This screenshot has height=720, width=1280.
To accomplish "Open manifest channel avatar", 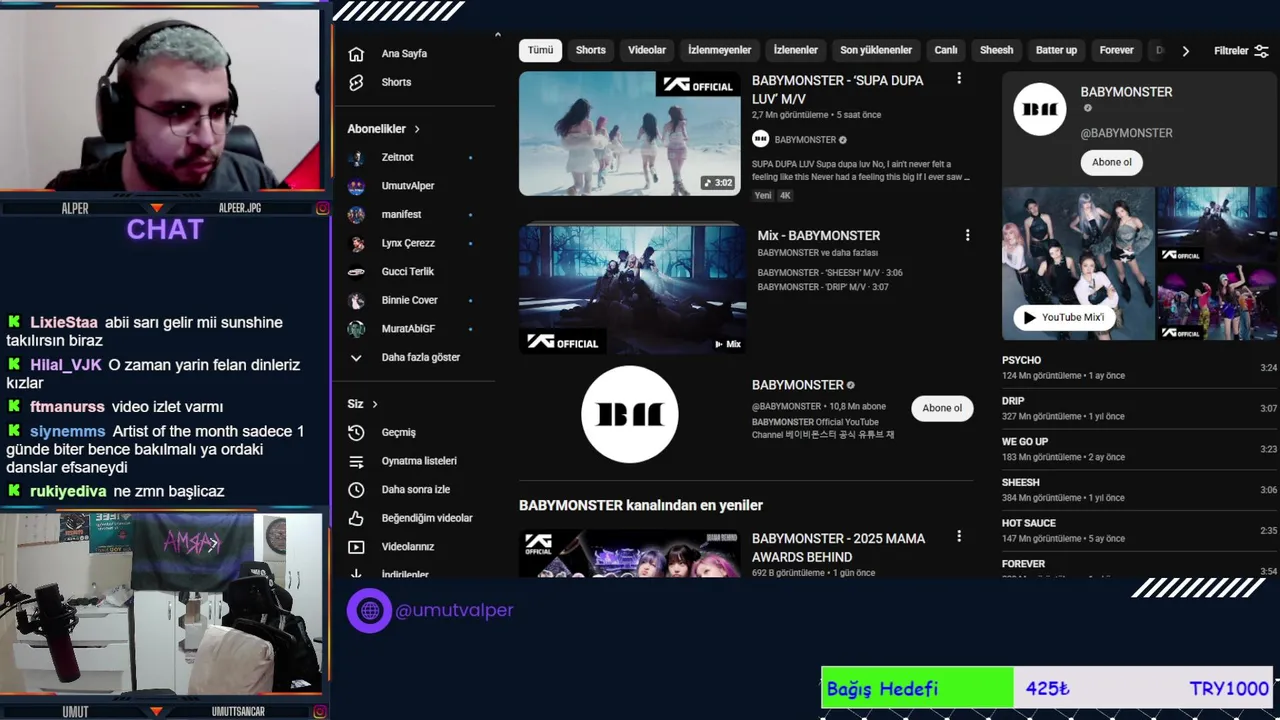I will point(356,214).
